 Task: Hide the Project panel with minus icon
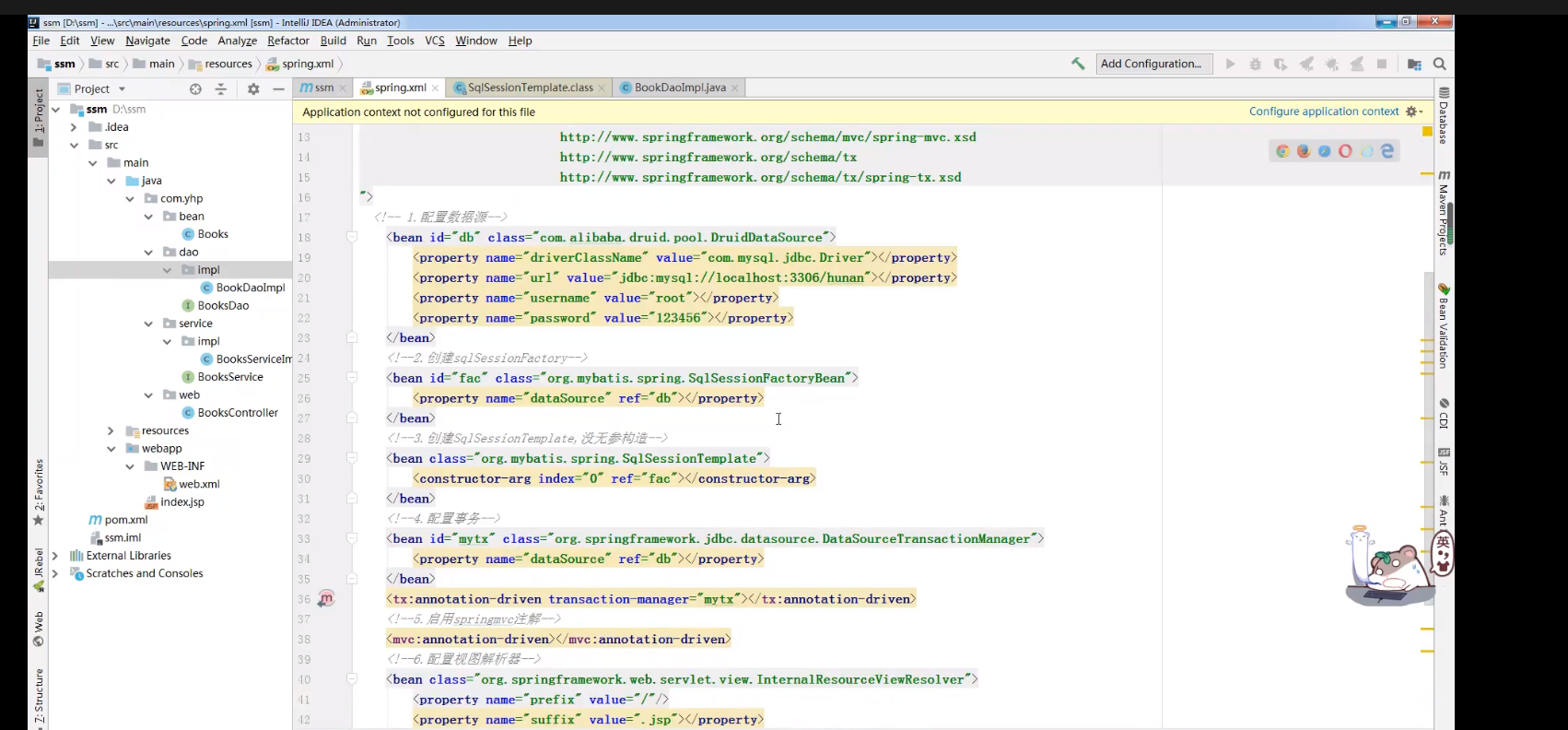(278, 88)
